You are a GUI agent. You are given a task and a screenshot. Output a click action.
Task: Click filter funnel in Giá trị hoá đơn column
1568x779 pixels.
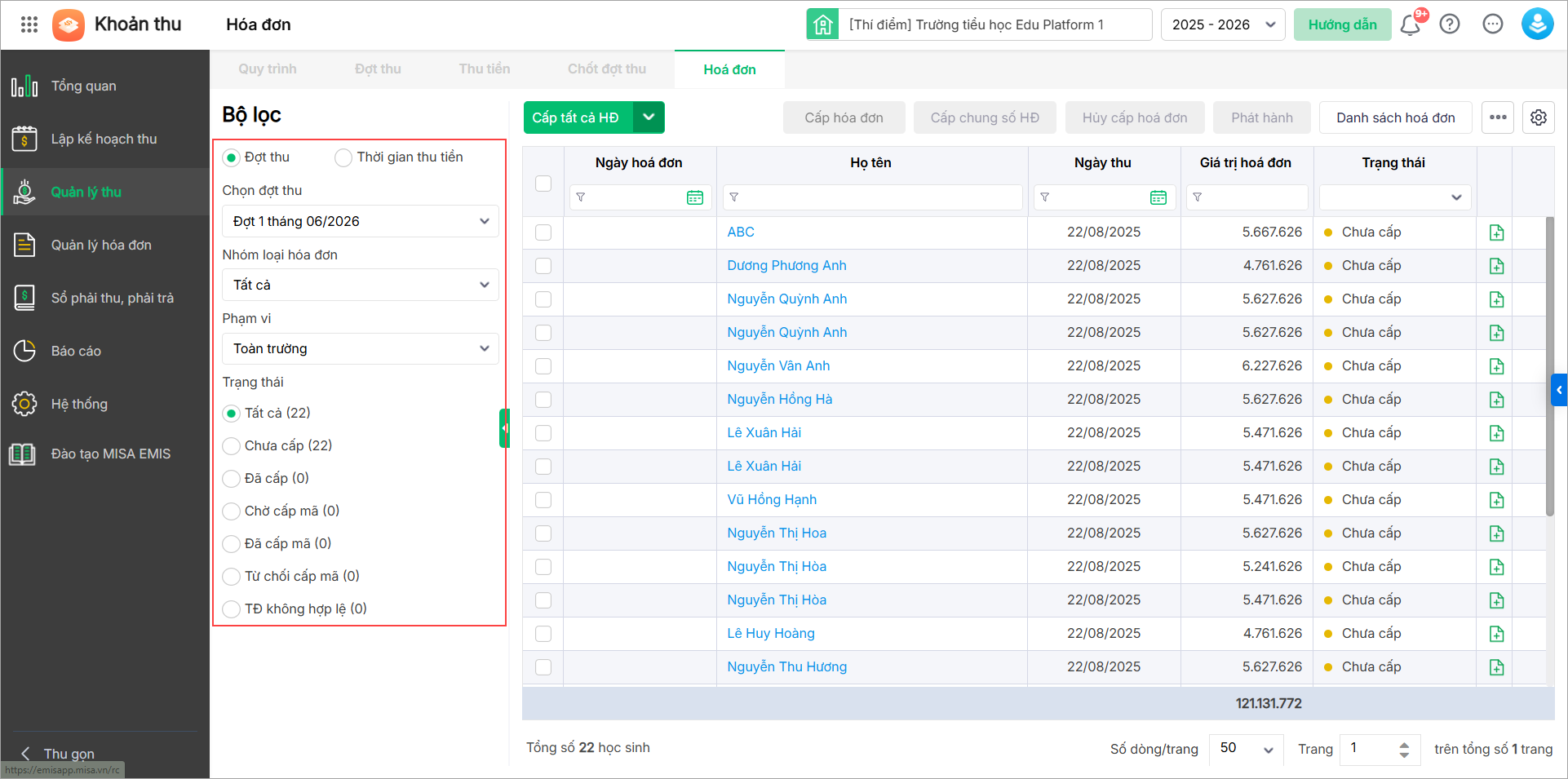click(x=1198, y=197)
